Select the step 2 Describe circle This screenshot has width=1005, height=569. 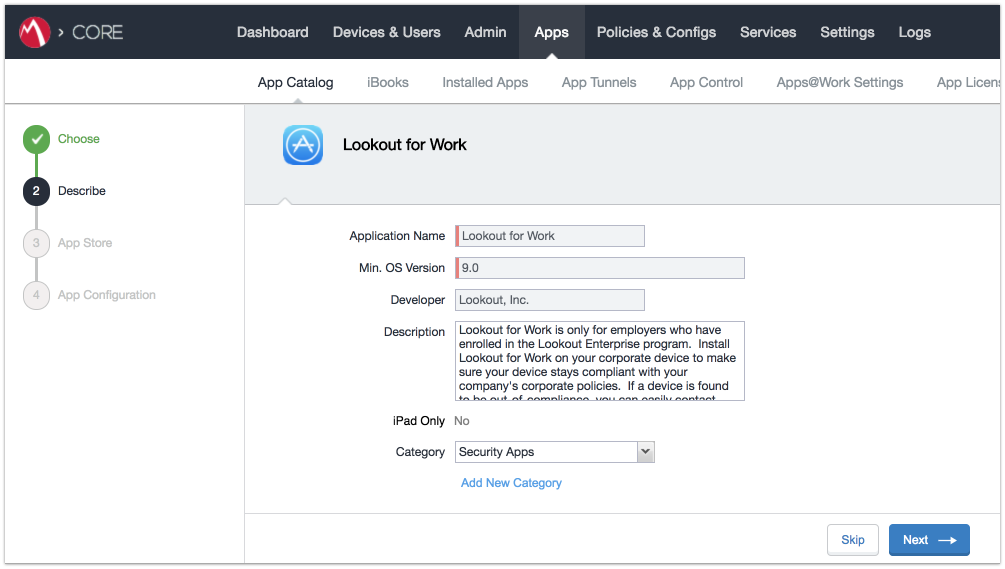pos(36,191)
